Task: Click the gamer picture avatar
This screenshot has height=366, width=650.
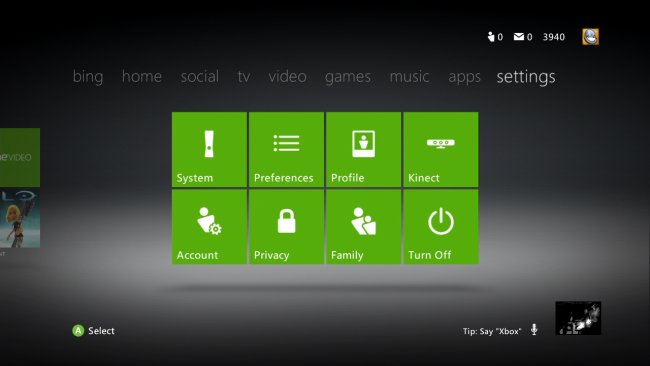Action: [590, 36]
